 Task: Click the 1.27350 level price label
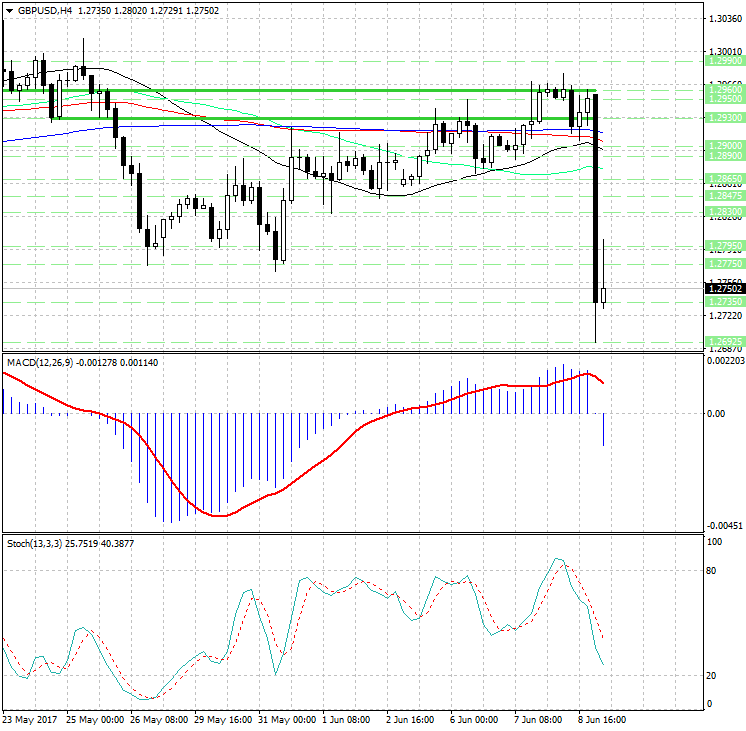(725, 302)
